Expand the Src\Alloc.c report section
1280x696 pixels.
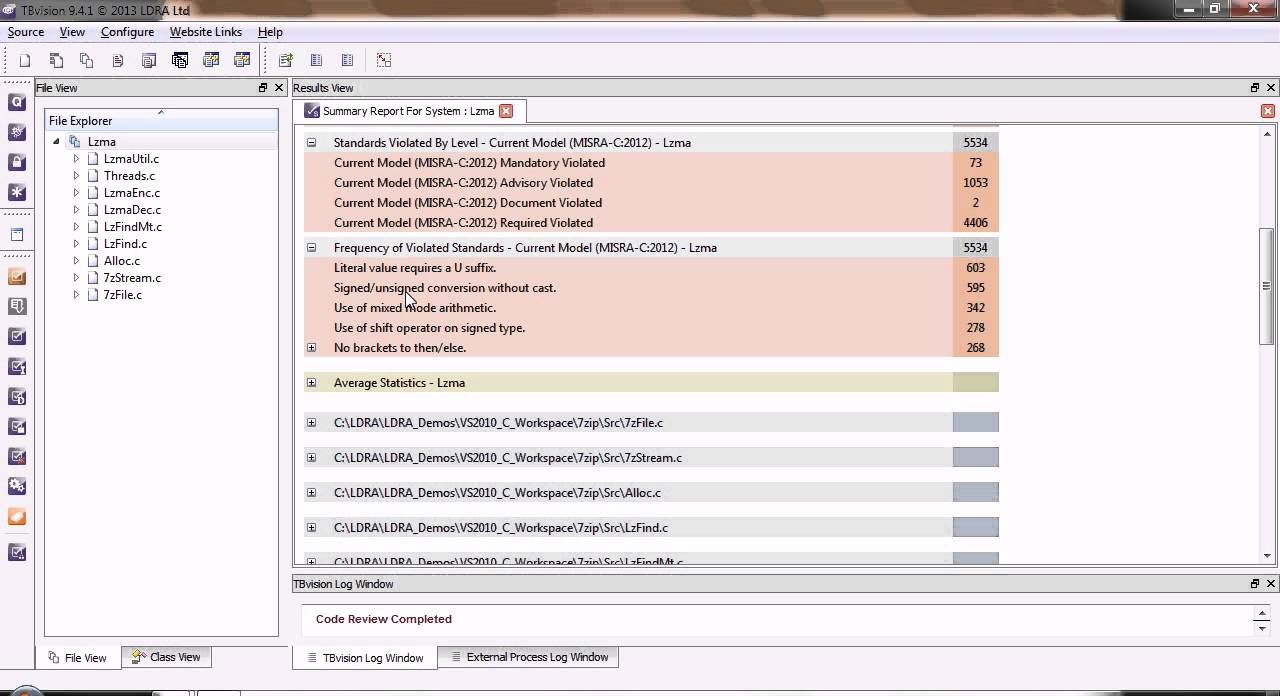tap(311, 493)
